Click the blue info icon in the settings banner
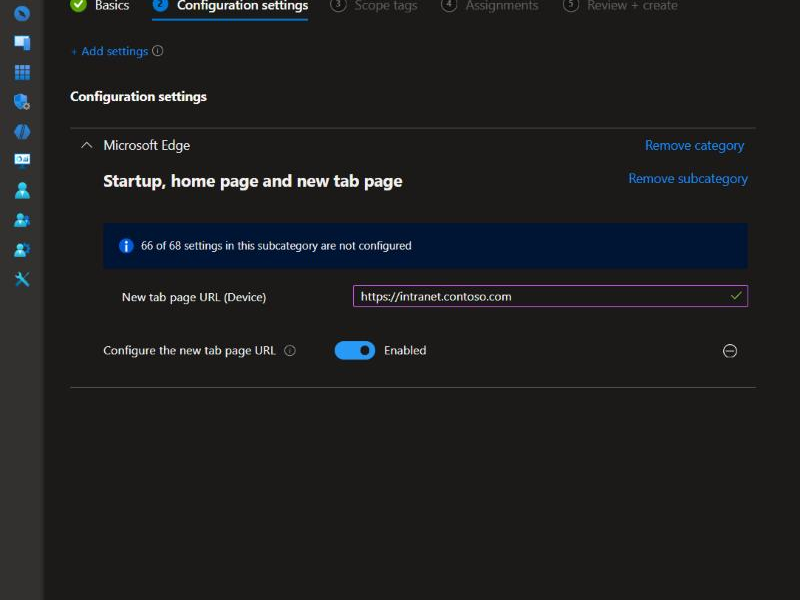Screen dimensions: 800x600 point(126,246)
